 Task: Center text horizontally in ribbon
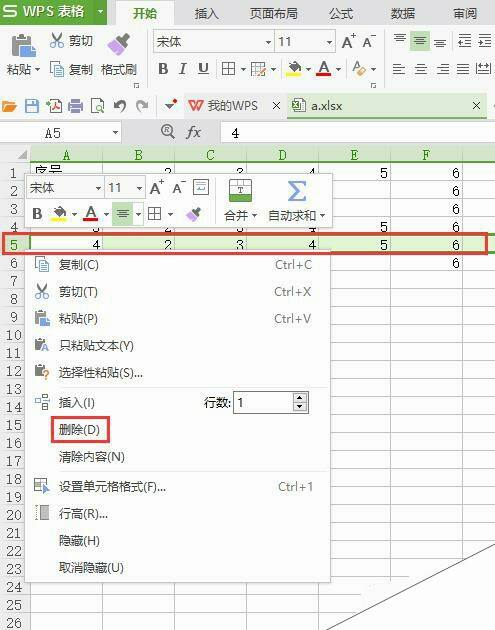pos(420,69)
